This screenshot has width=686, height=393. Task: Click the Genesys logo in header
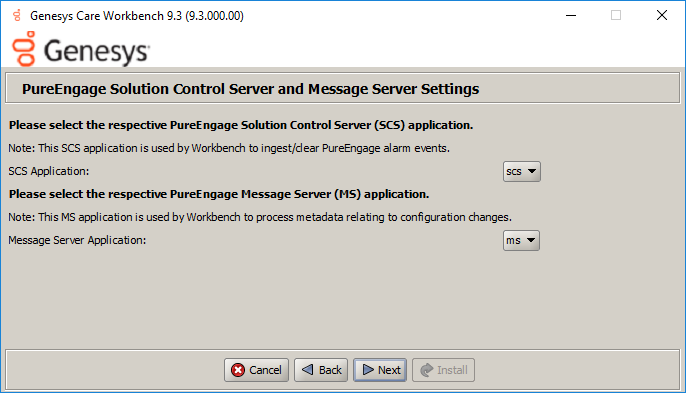[81, 49]
